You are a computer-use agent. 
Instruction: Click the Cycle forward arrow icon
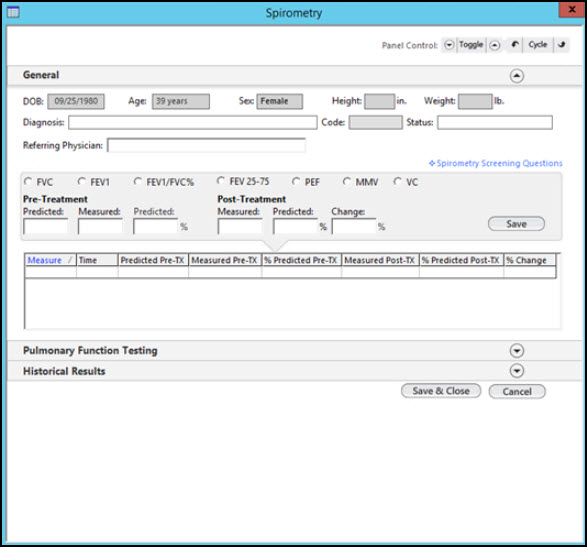click(561, 45)
